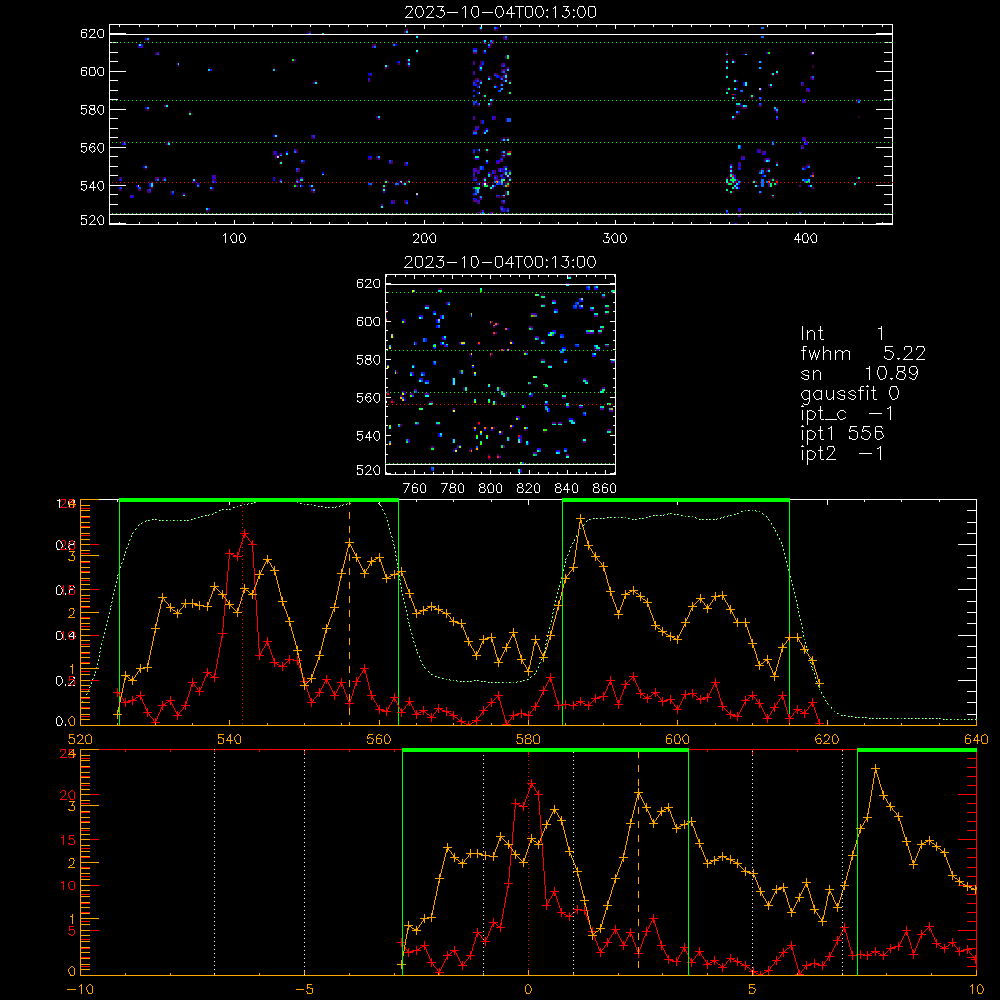
Task: Click x-axis label 640 on profile plot
Action: 976,740
